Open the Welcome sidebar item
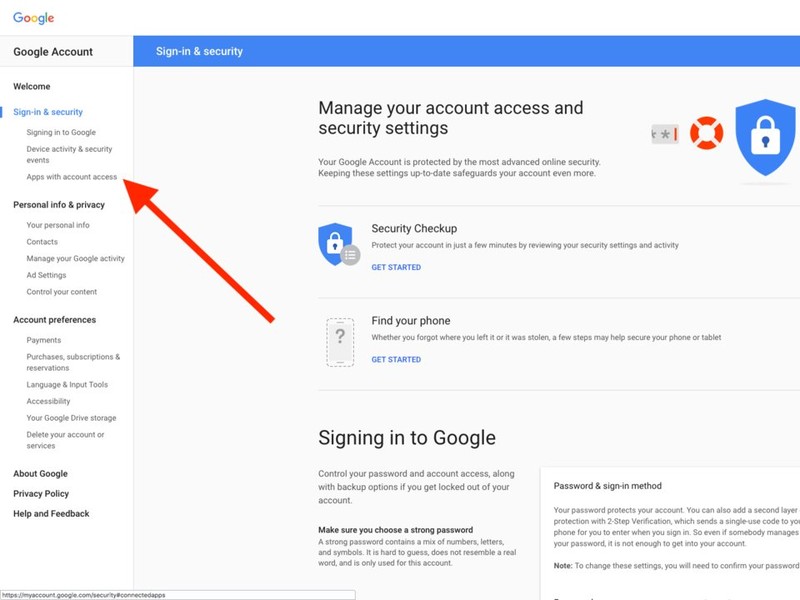This screenshot has height=600, width=800. click(32, 86)
